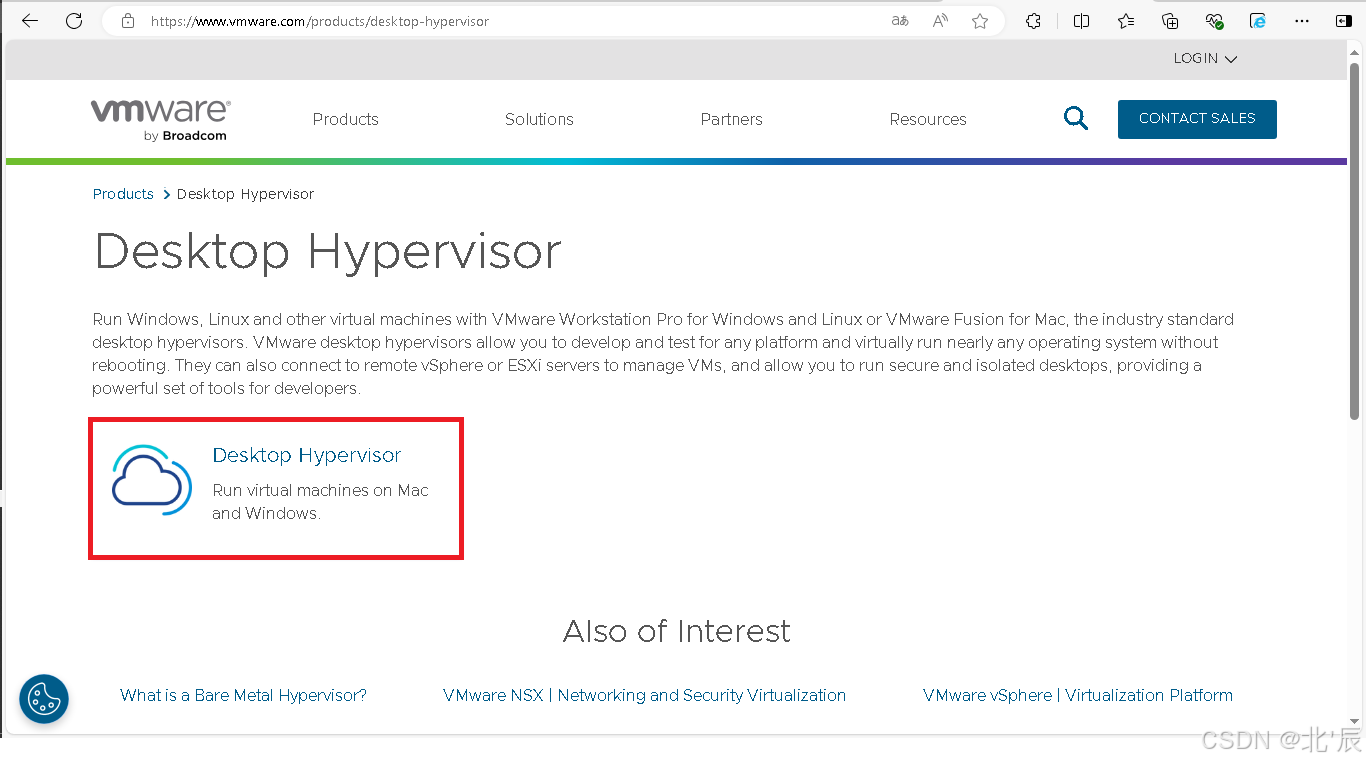This screenshot has width=1366, height=763.
Task: Open Browser essentials heart icon
Action: point(1214,21)
